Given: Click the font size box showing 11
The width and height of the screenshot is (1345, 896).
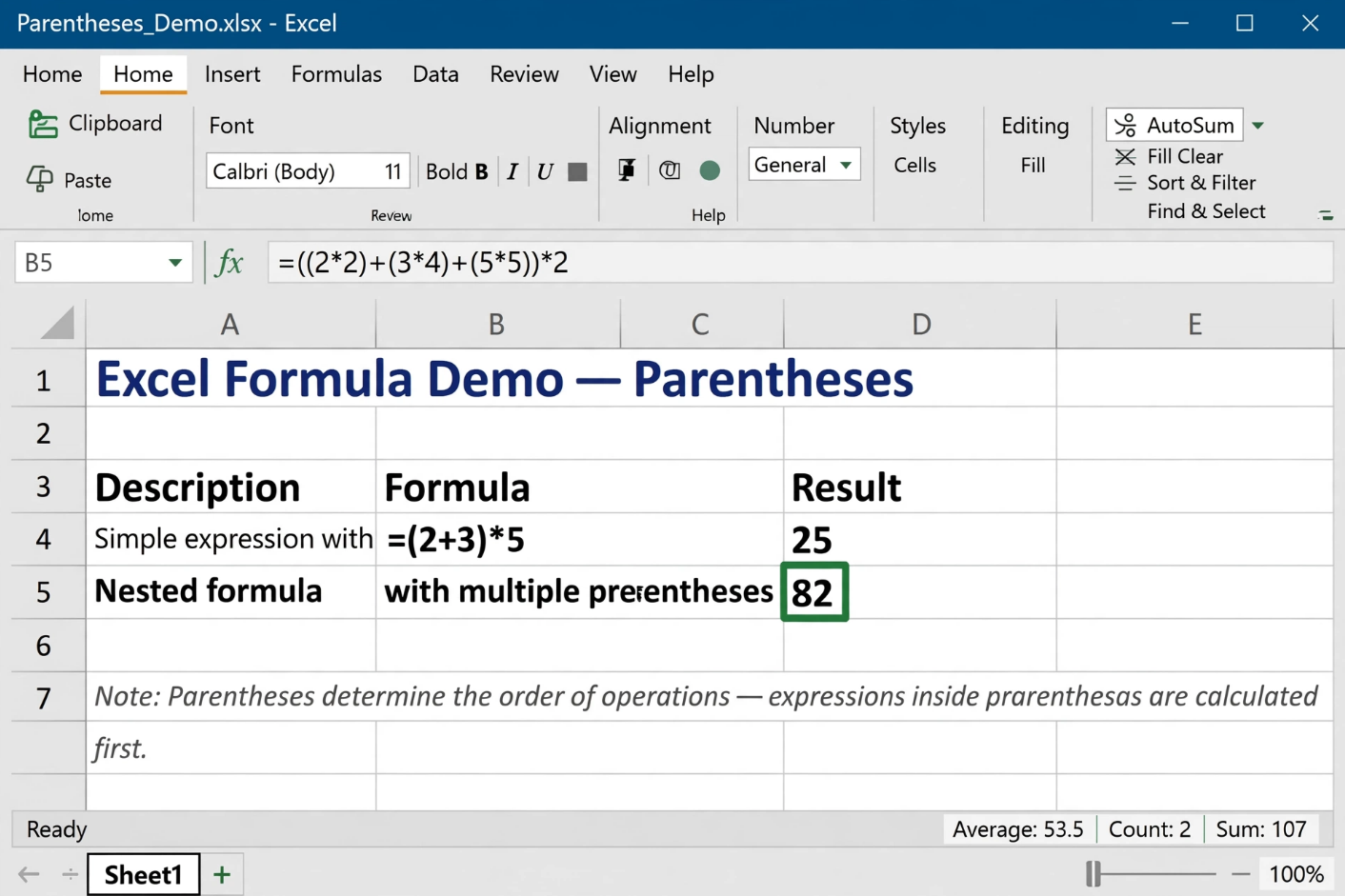Looking at the screenshot, I should (392, 171).
